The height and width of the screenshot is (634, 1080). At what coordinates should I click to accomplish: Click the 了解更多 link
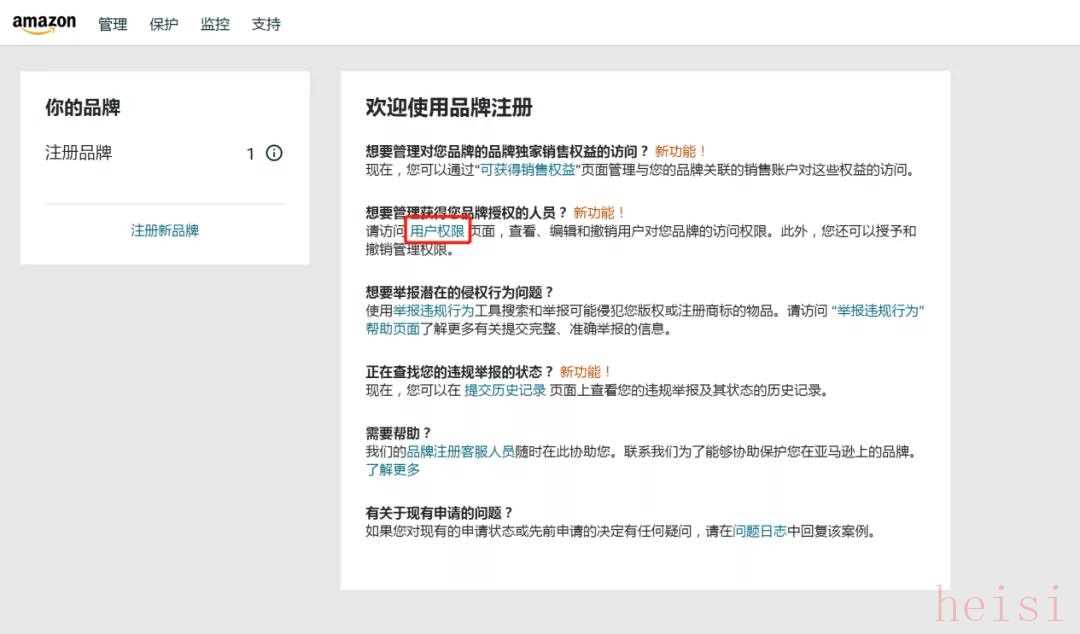point(393,470)
